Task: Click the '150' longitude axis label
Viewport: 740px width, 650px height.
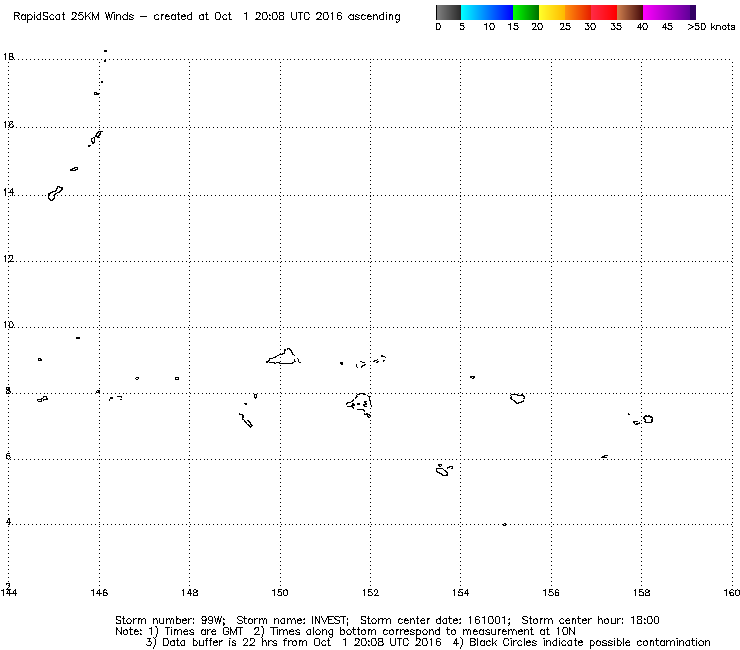Action: (x=280, y=592)
